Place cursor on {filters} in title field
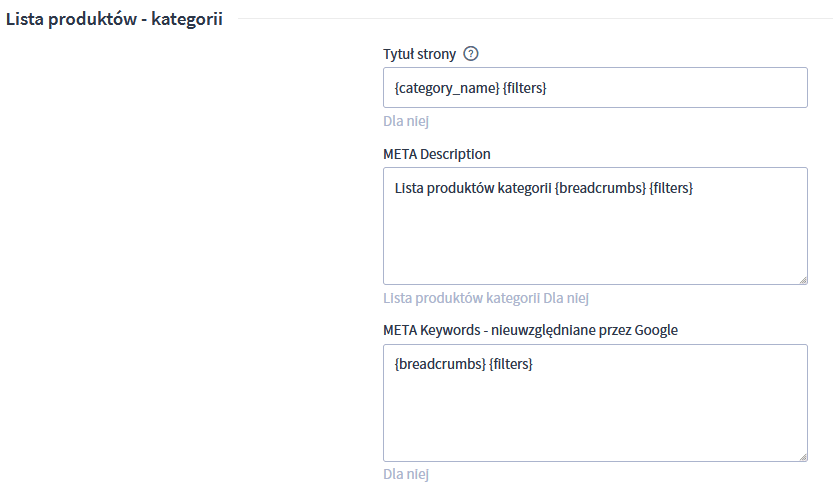Viewport: 833px width, 486px height. pyautogui.click(x=524, y=88)
